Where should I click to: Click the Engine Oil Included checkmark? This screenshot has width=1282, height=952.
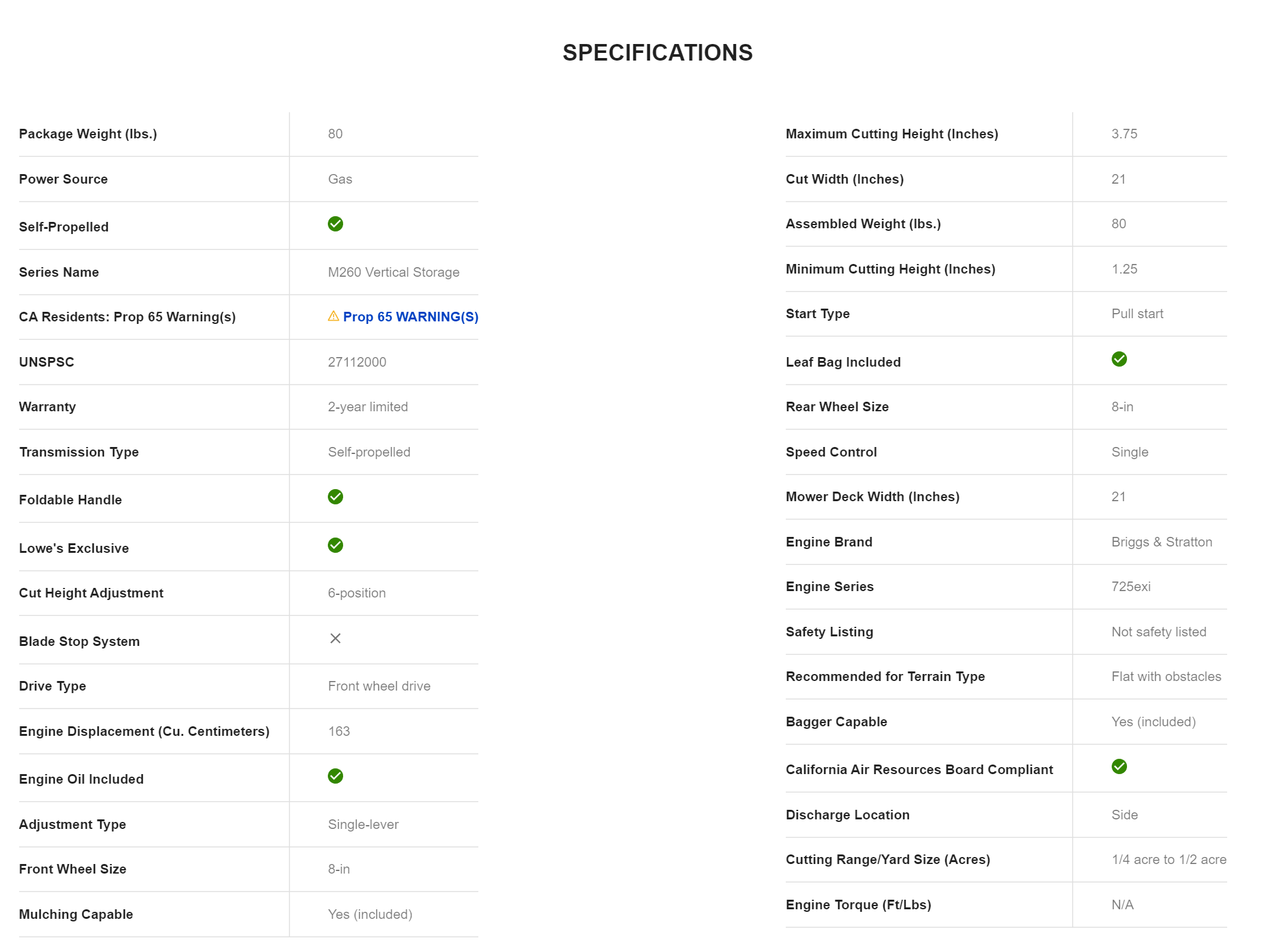(335, 776)
